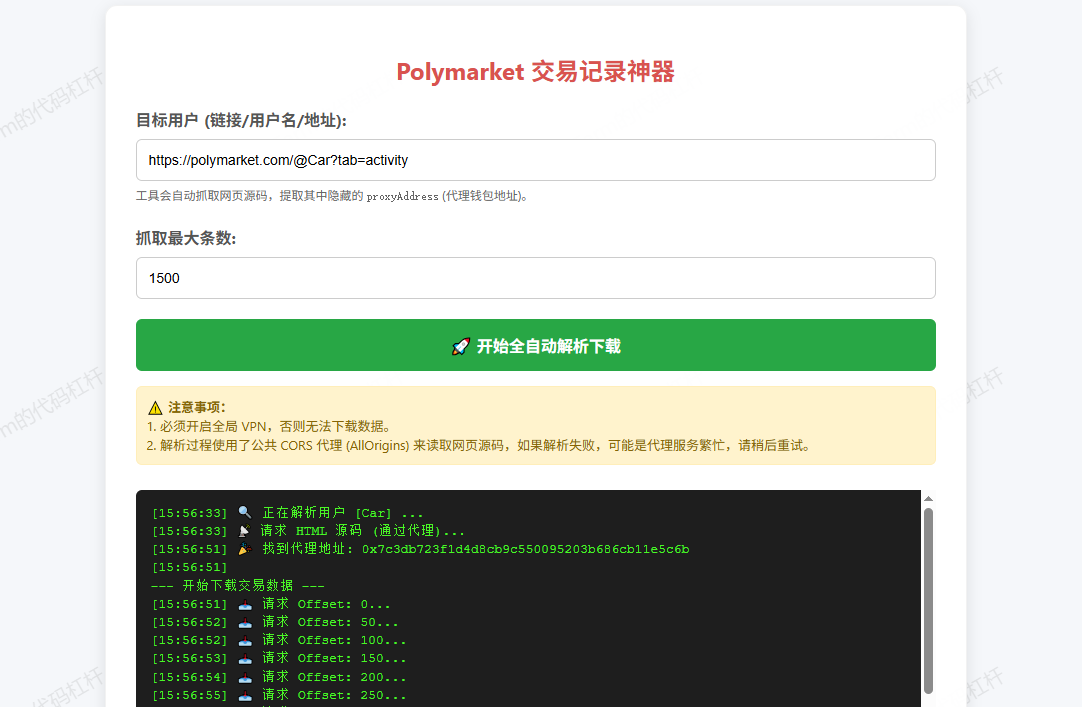Click the Polymarket 交易记录神器 page title
The width and height of the screenshot is (1082, 707).
point(535,72)
